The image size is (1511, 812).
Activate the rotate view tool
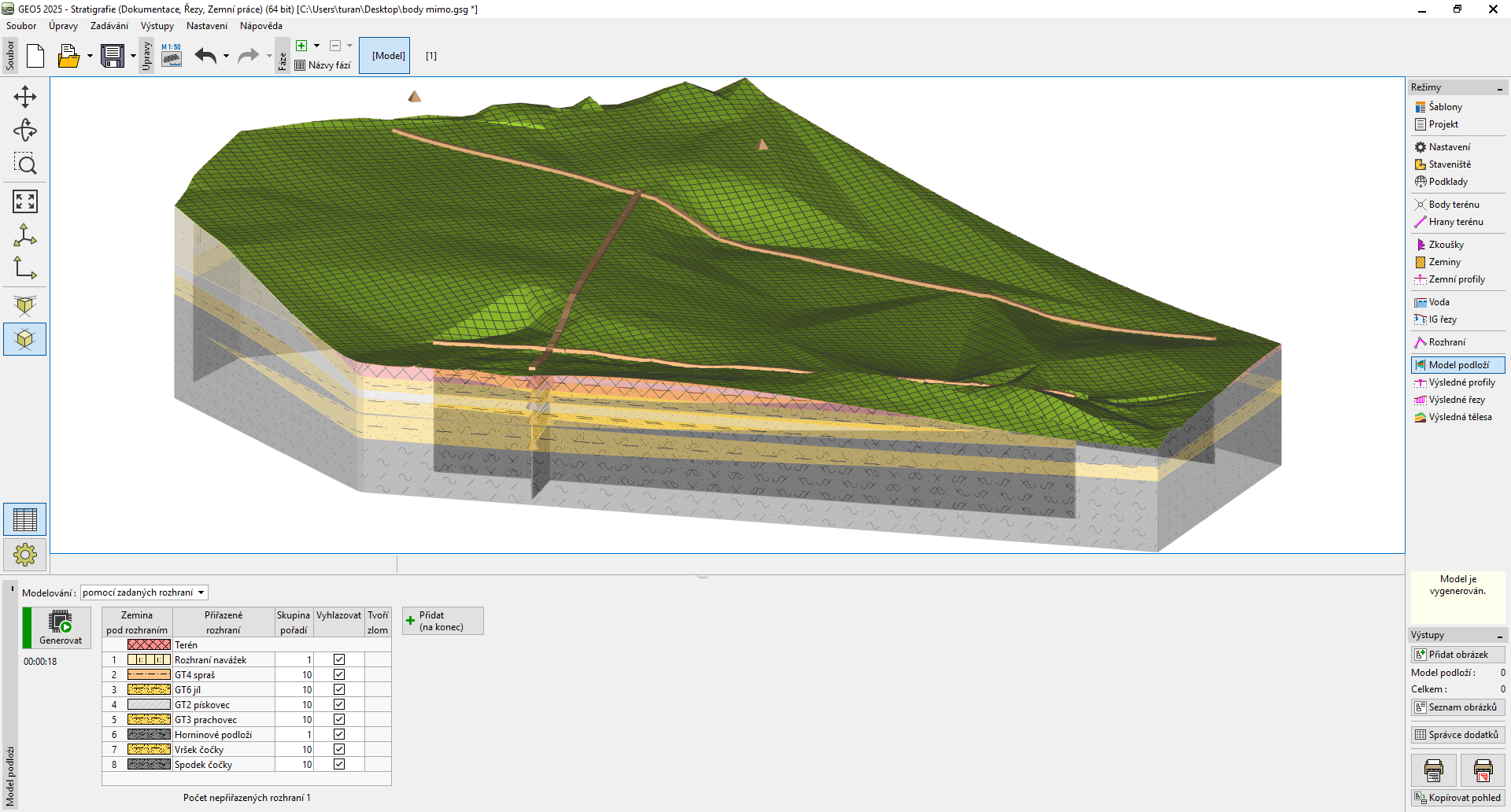25,131
